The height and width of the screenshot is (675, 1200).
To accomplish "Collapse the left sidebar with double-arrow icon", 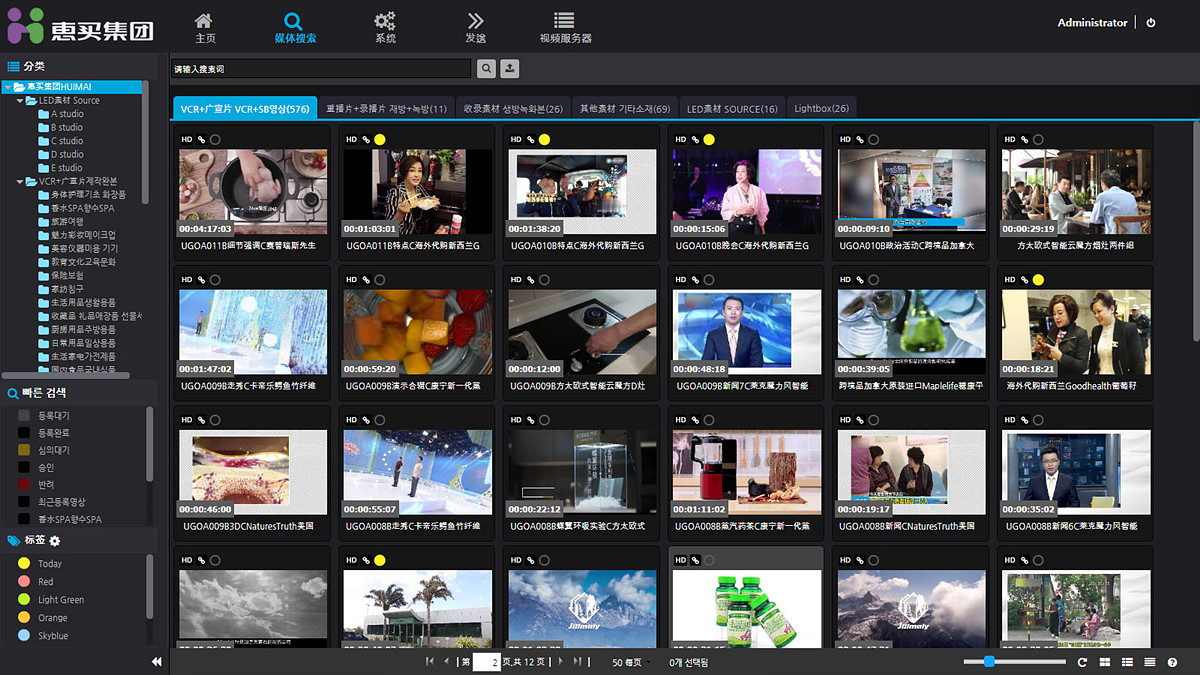I will (x=157, y=662).
